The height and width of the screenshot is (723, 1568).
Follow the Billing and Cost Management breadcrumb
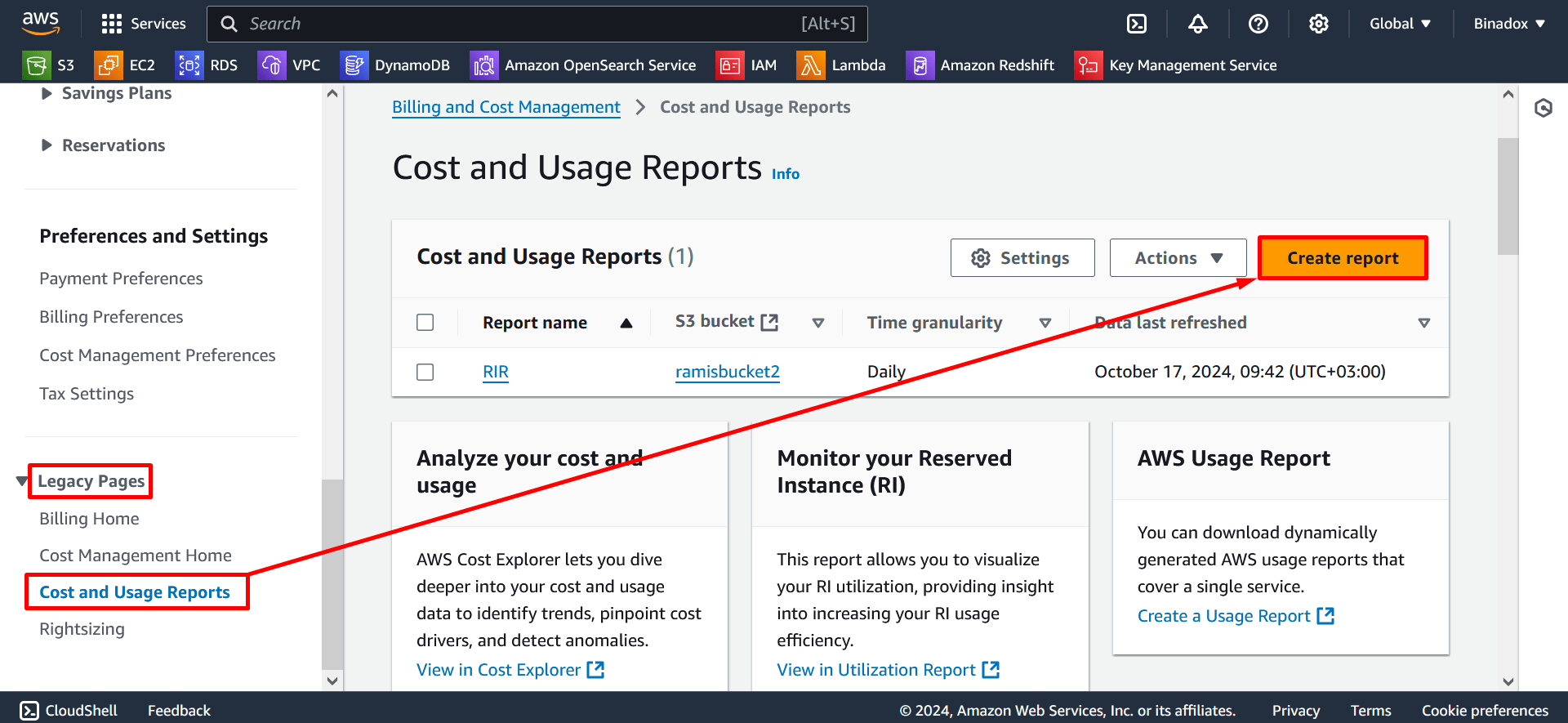506,107
